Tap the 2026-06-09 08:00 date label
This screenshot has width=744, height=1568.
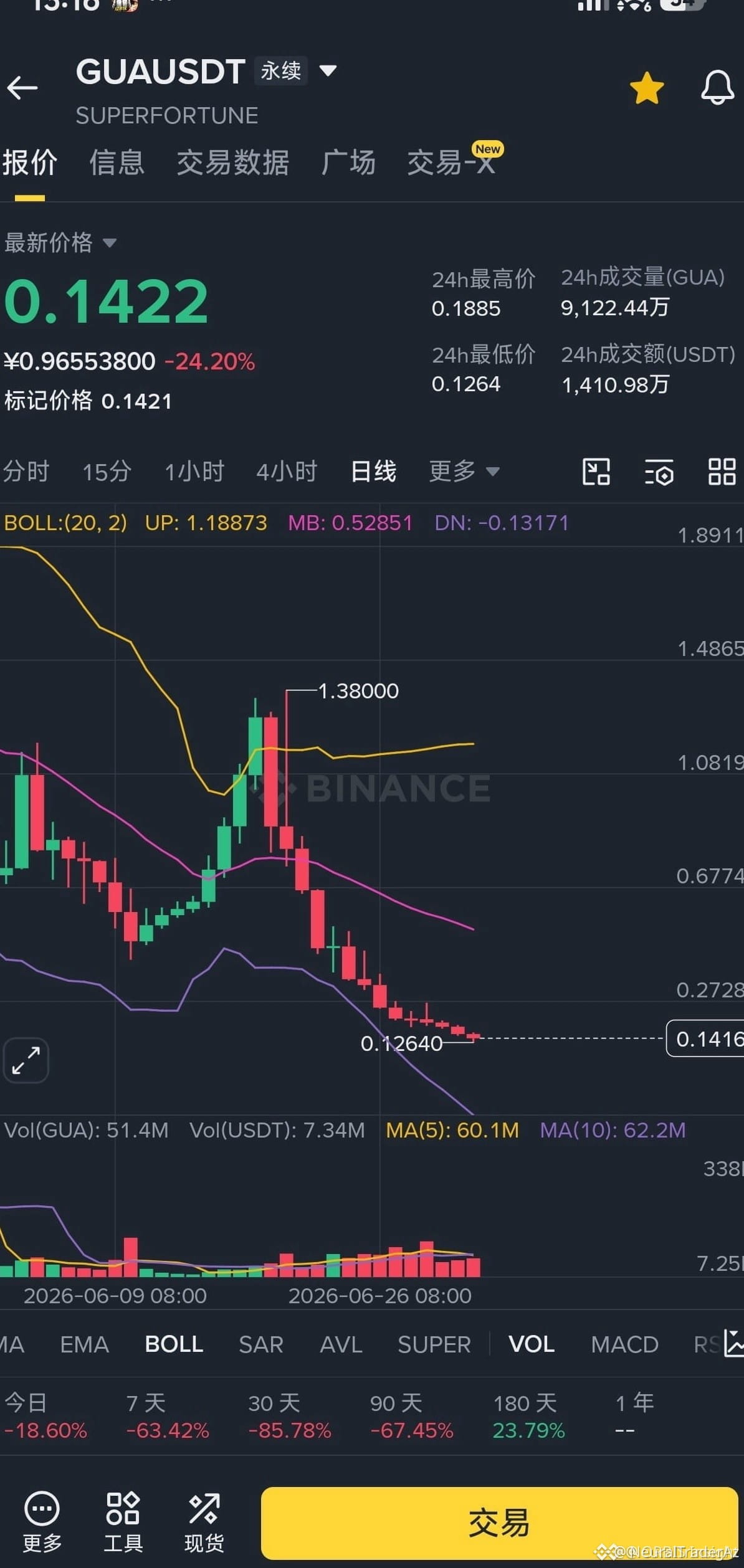[115, 1296]
